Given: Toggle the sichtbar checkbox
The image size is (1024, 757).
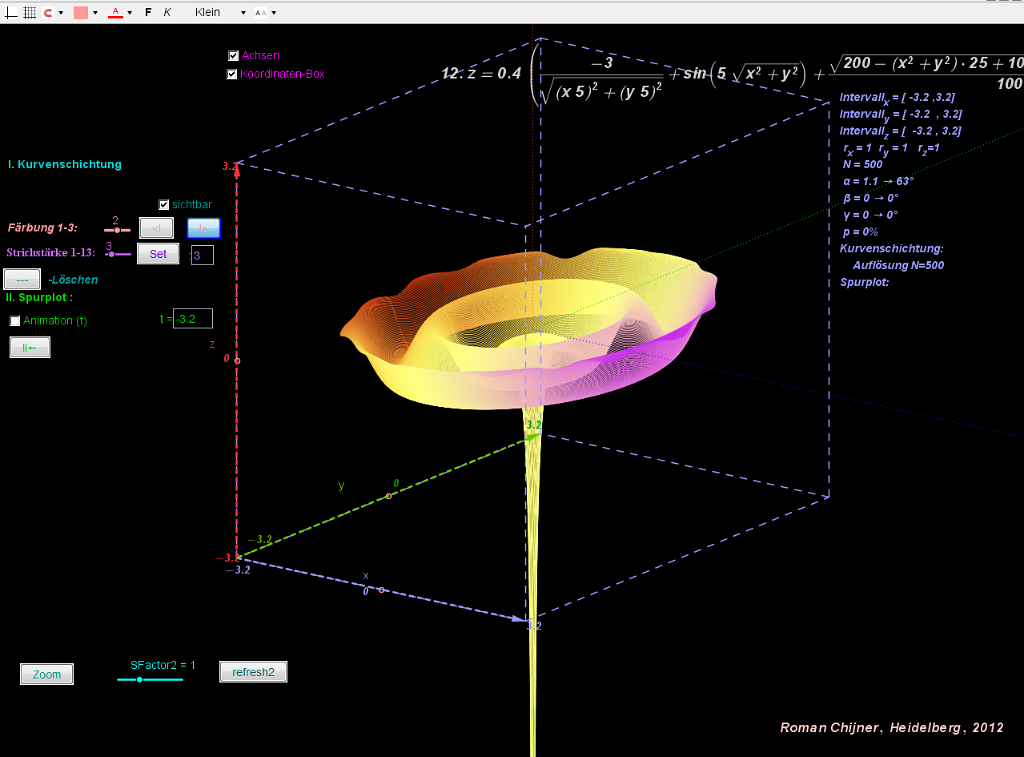Looking at the screenshot, I should pyautogui.click(x=164, y=204).
